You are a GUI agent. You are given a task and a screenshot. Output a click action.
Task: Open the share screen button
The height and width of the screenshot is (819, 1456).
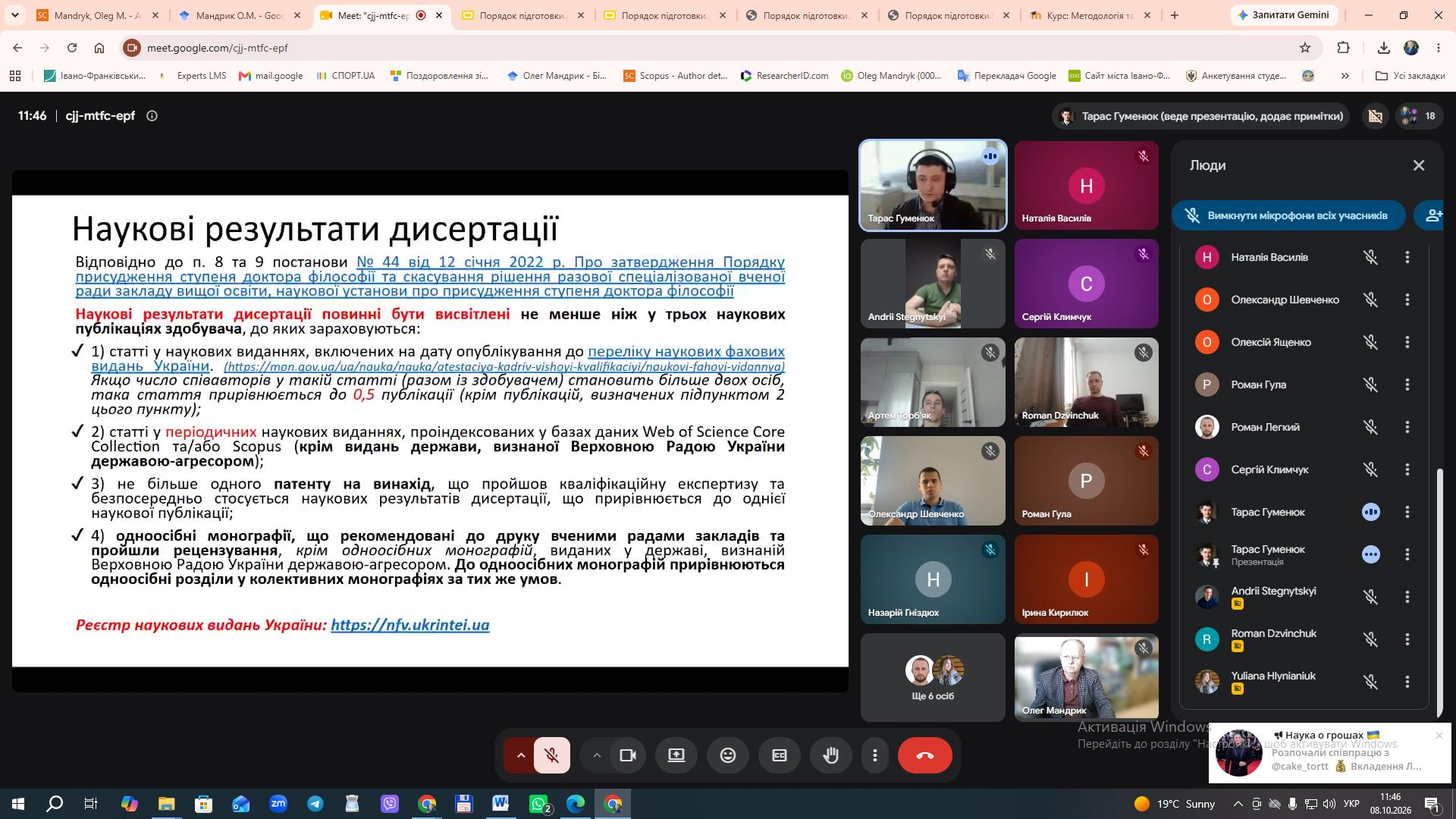click(x=676, y=755)
